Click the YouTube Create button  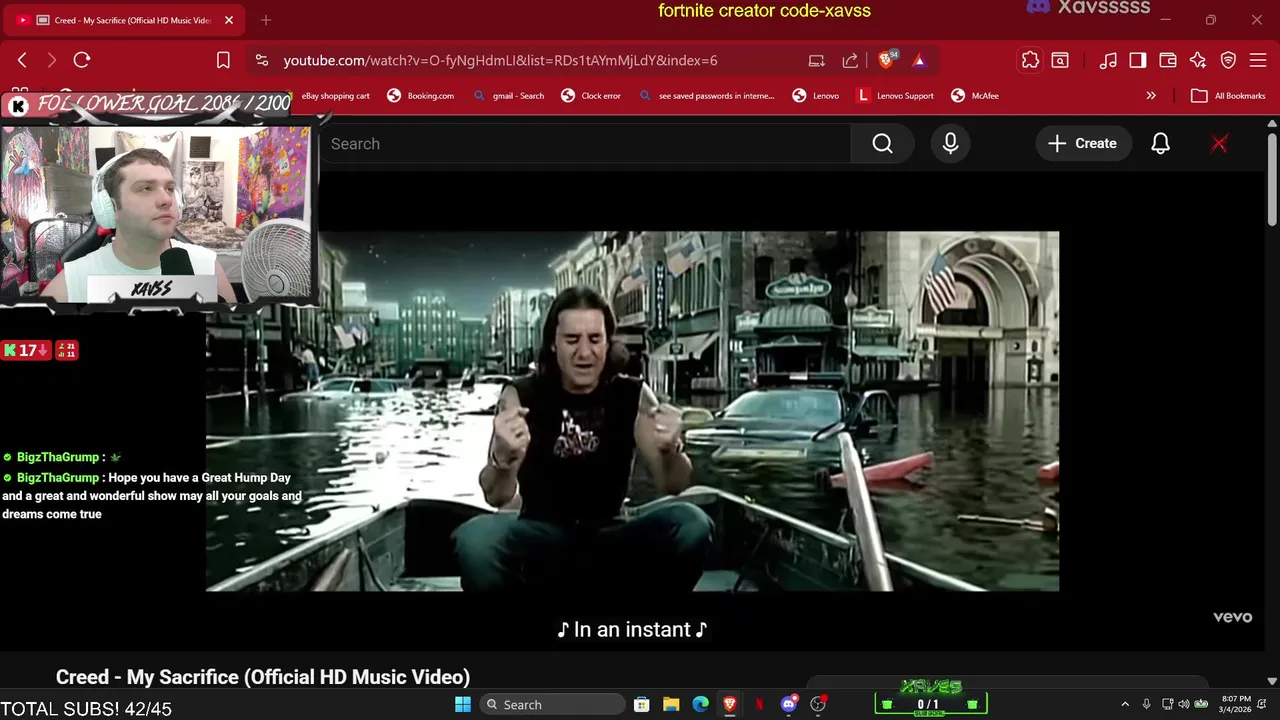coord(1082,143)
